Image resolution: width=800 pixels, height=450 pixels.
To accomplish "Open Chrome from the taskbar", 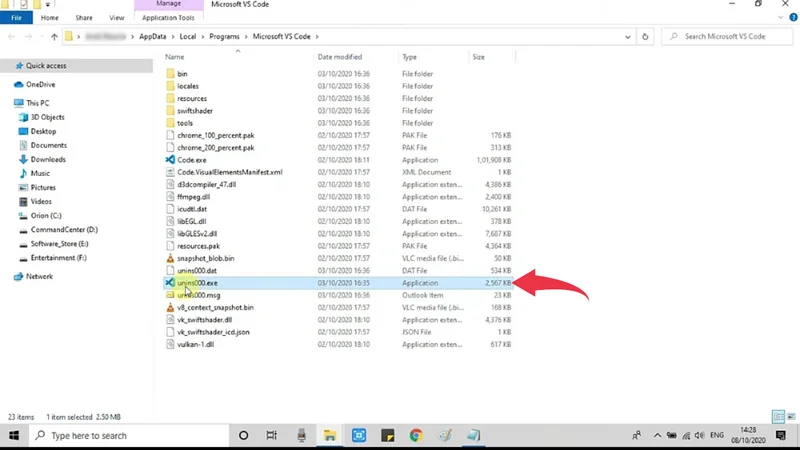I will [416, 436].
